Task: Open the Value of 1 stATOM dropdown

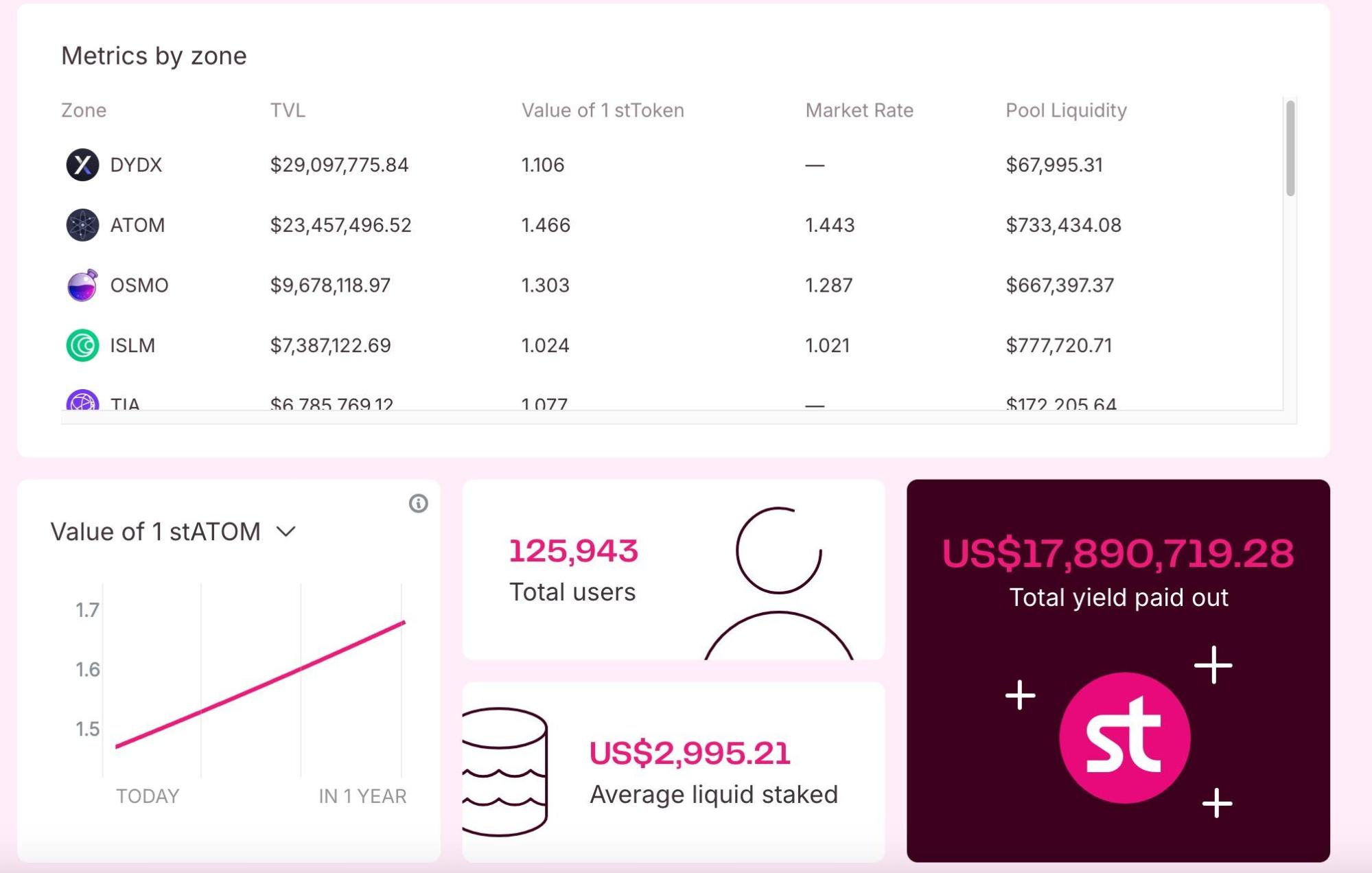Action: (286, 532)
